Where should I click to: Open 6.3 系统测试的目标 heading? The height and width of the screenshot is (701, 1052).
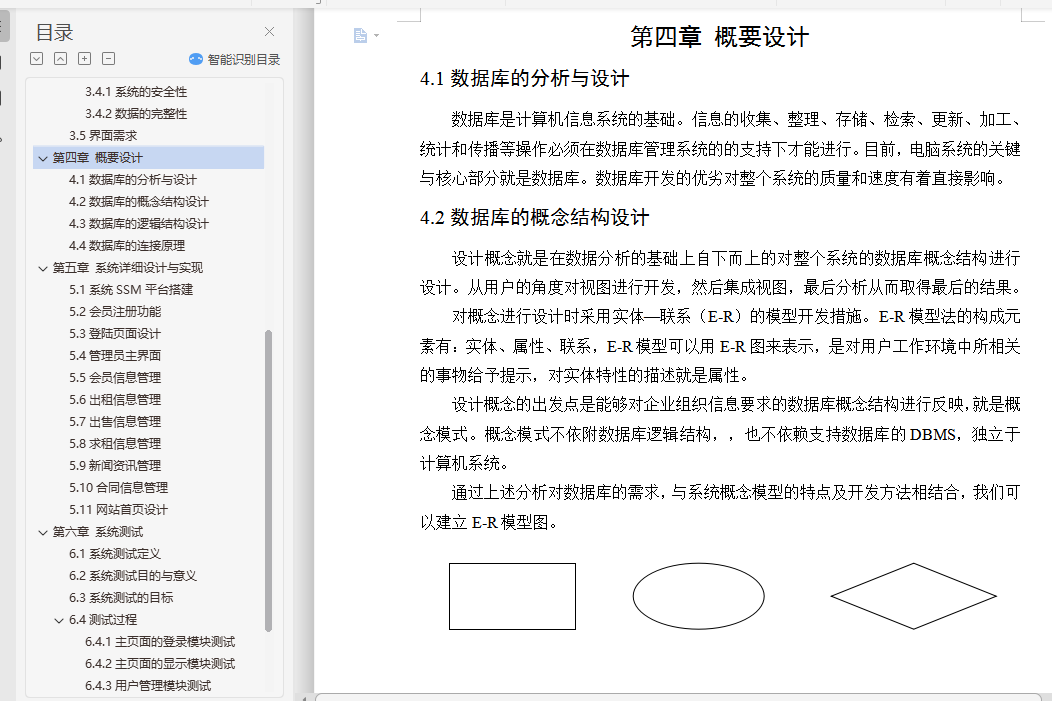click(x=121, y=598)
